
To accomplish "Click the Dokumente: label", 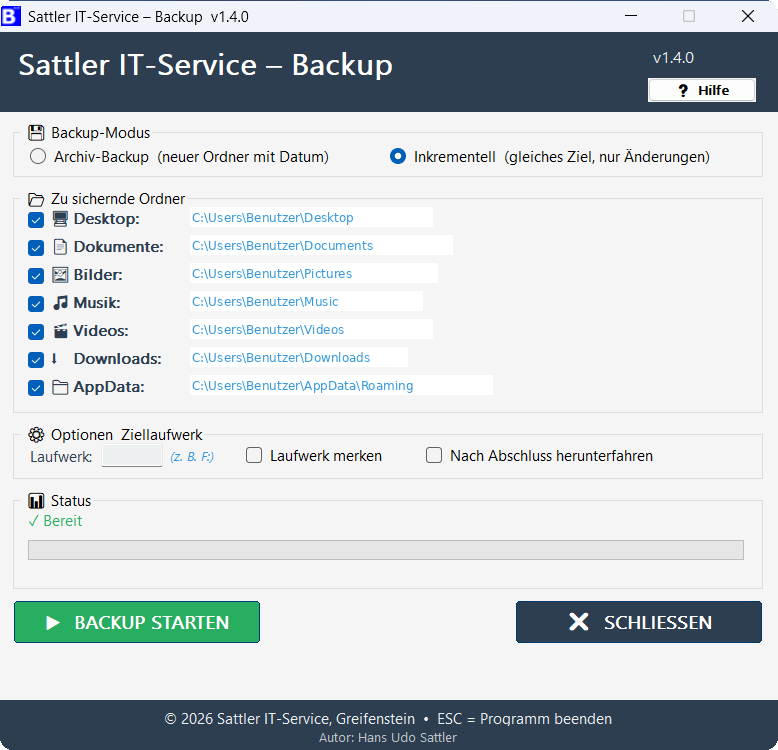I will pyautogui.click(x=119, y=247).
